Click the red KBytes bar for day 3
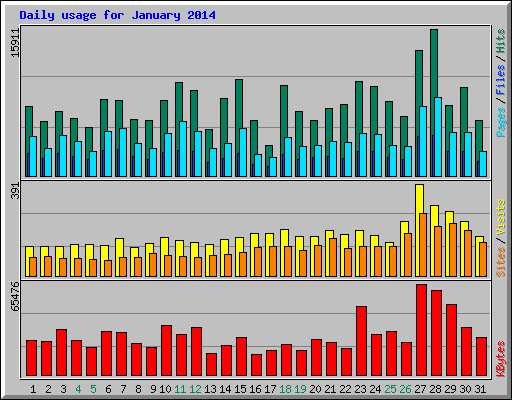Viewport: 512px width, 400px height. coord(61,353)
